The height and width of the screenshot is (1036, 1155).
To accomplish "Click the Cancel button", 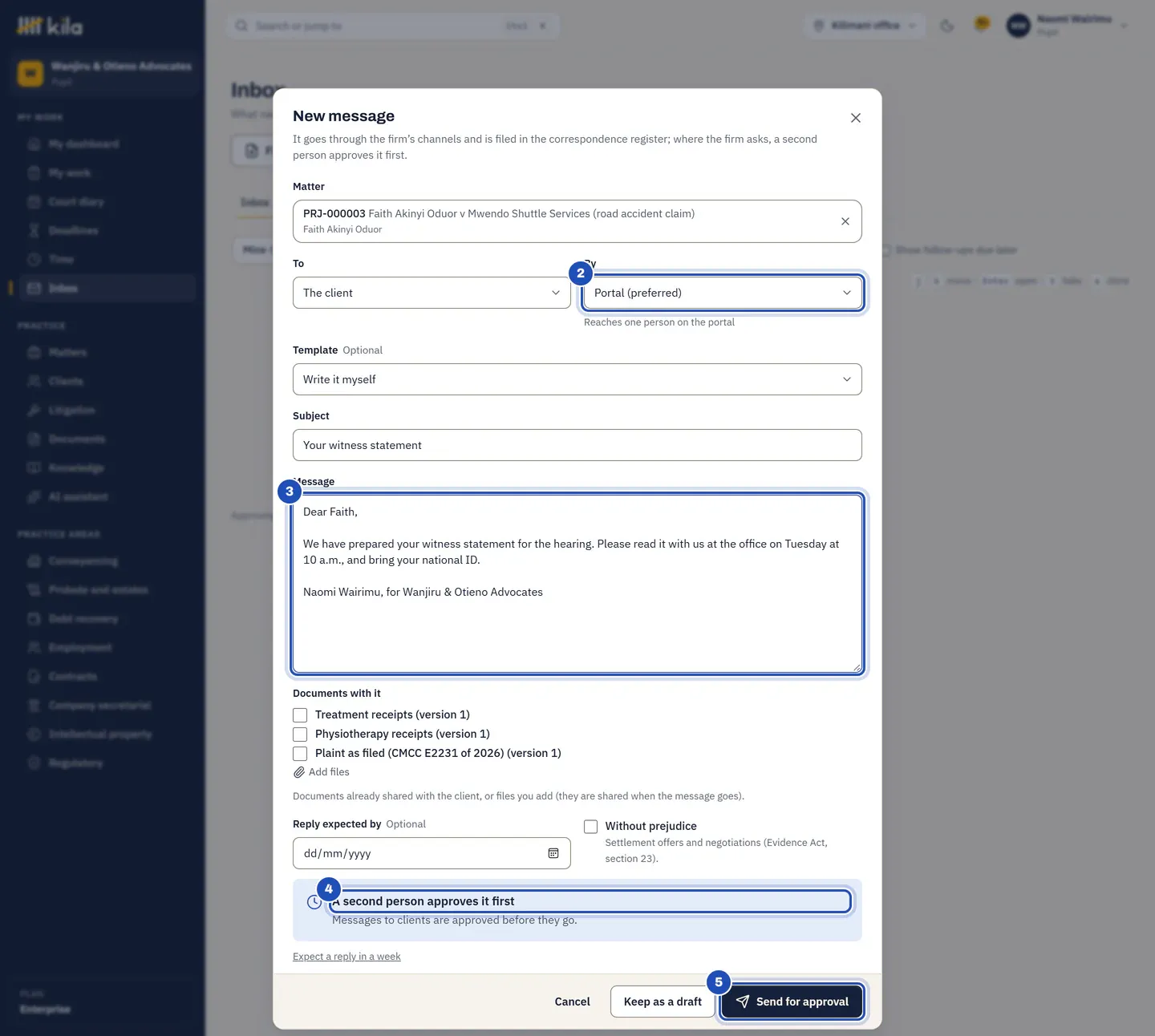I will click(573, 1002).
